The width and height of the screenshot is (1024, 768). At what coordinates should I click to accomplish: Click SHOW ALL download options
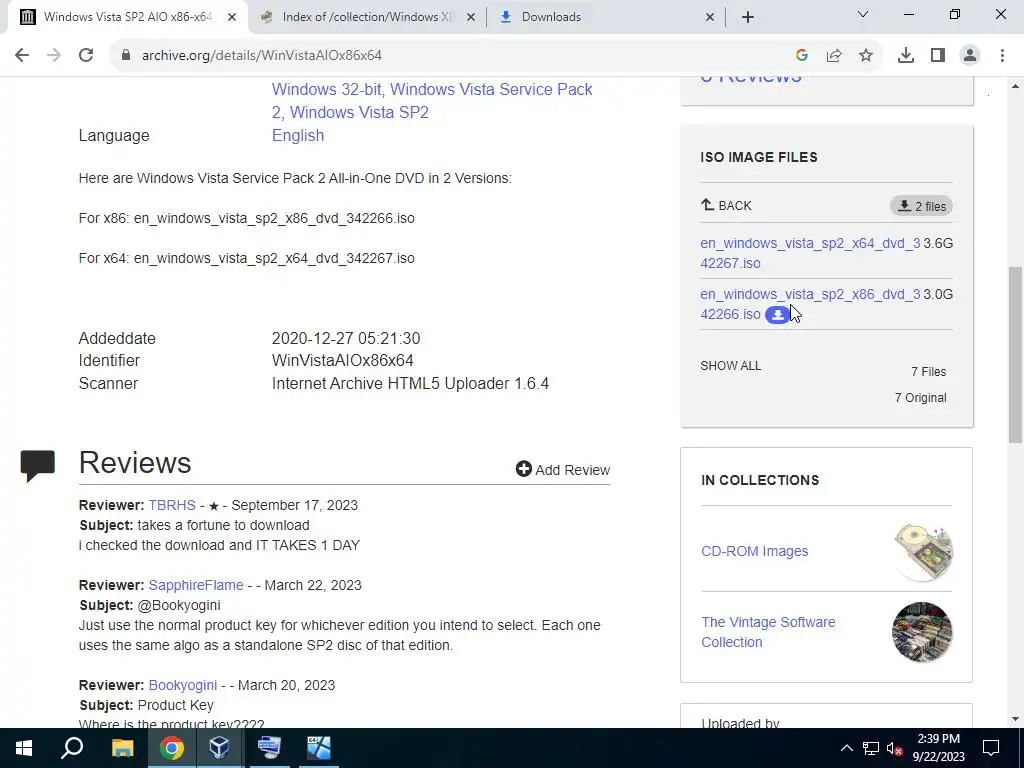pos(731,366)
